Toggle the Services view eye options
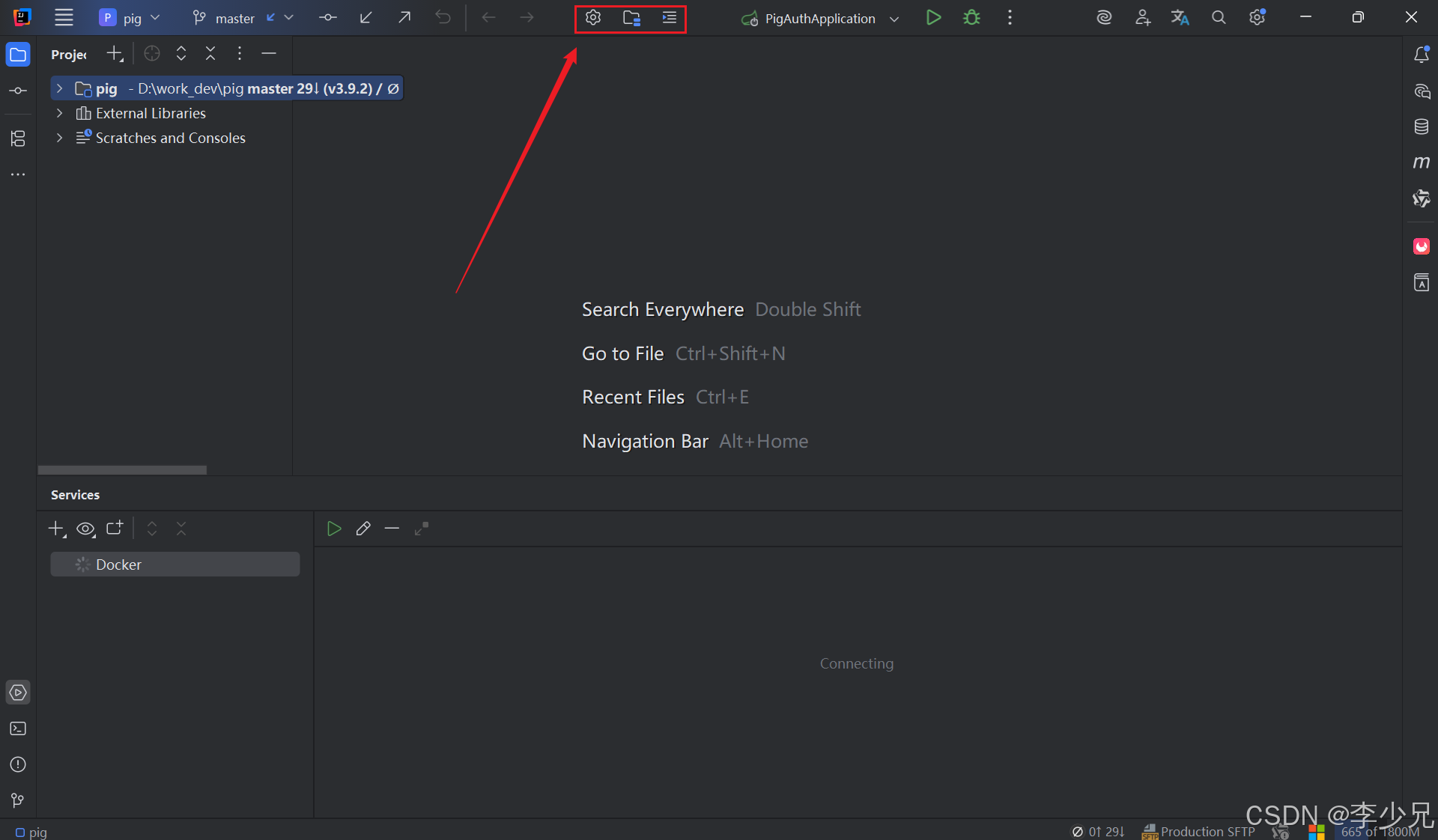 (x=85, y=529)
